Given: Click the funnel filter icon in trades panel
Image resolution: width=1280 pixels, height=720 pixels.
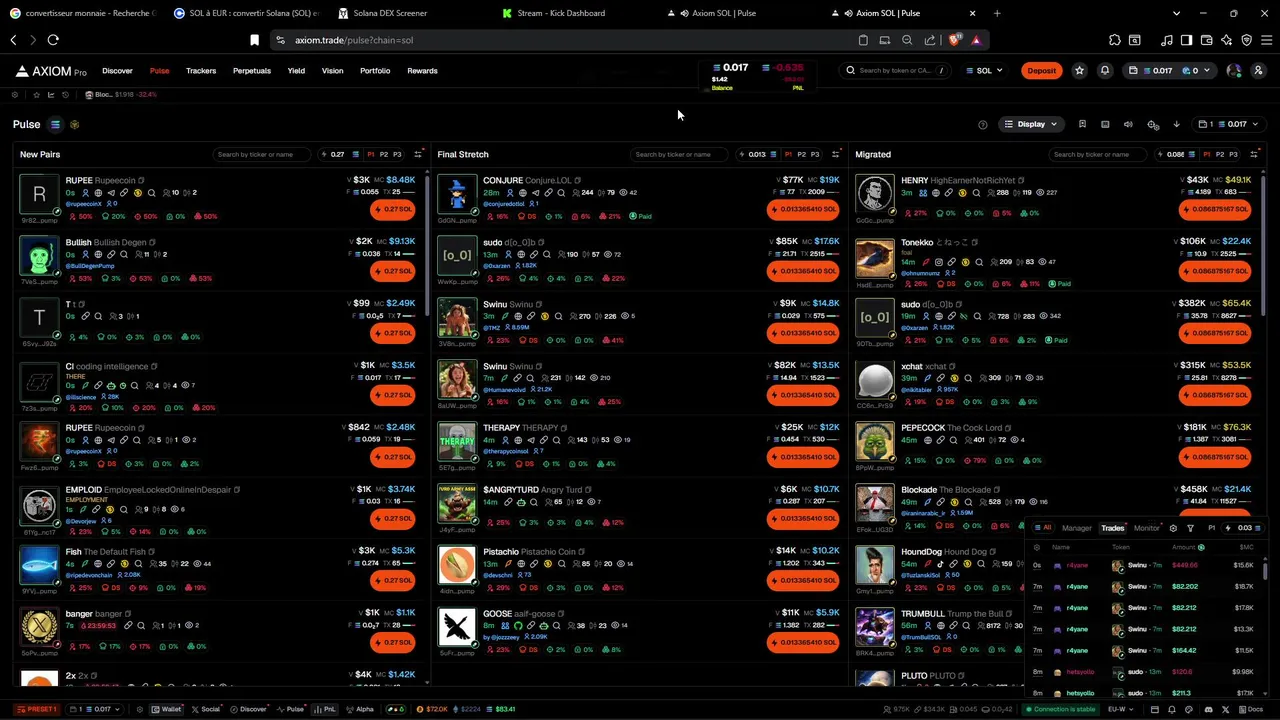Looking at the screenshot, I should pos(1190,528).
